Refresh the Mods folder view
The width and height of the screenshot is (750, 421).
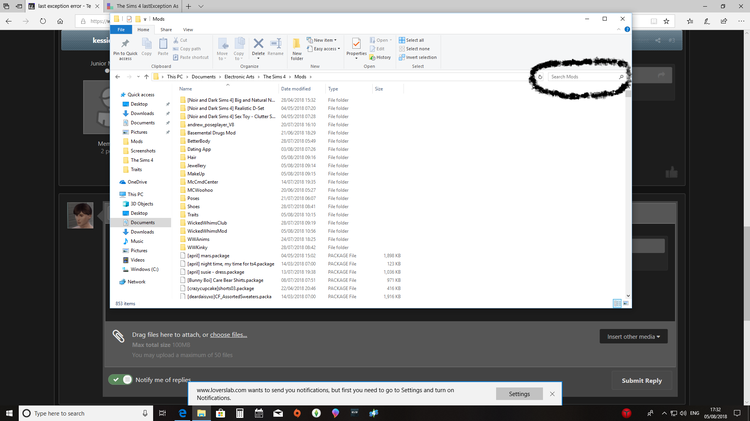click(x=540, y=77)
